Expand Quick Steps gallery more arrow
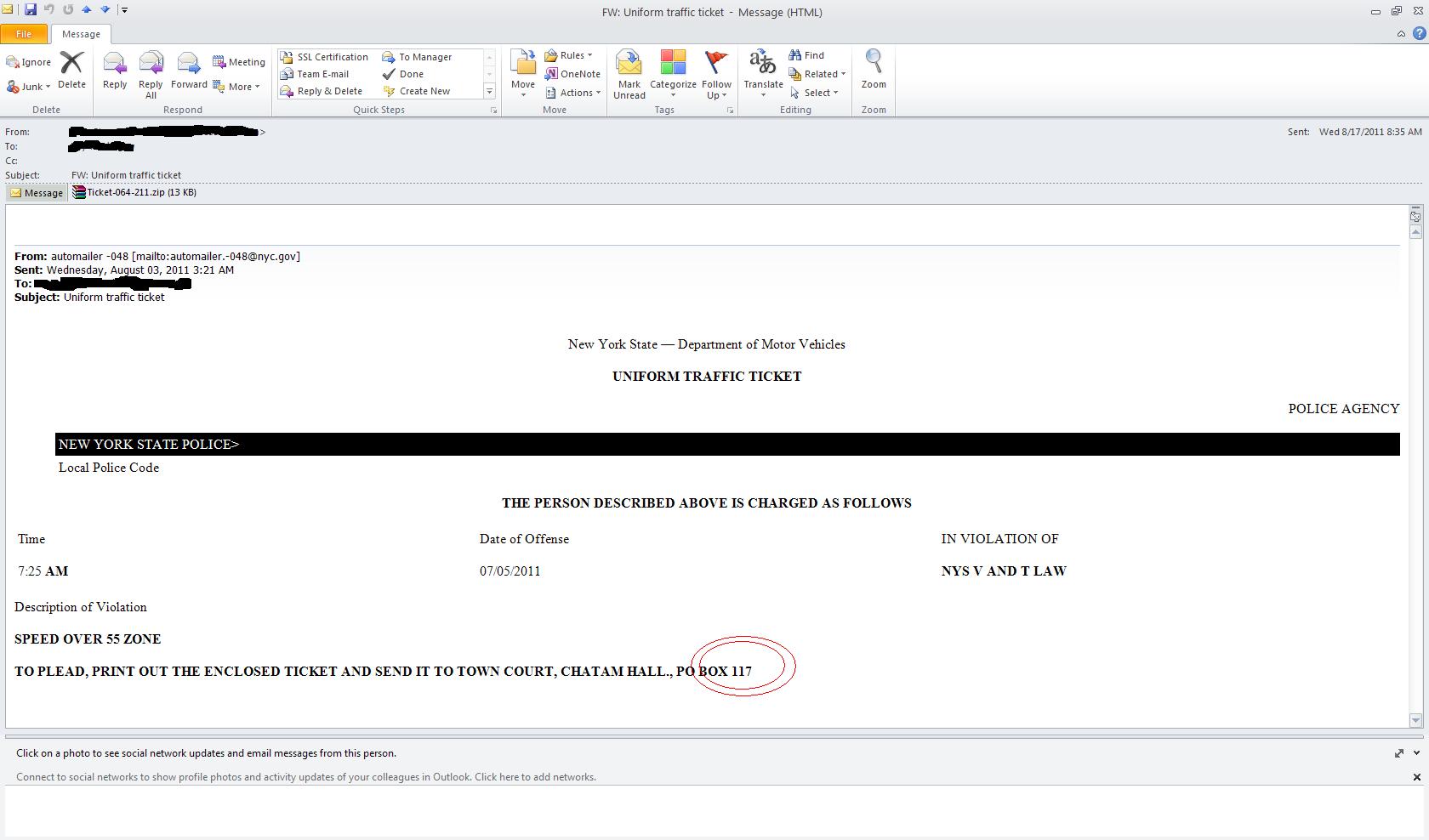Image resolution: width=1429 pixels, height=840 pixels. click(489, 91)
